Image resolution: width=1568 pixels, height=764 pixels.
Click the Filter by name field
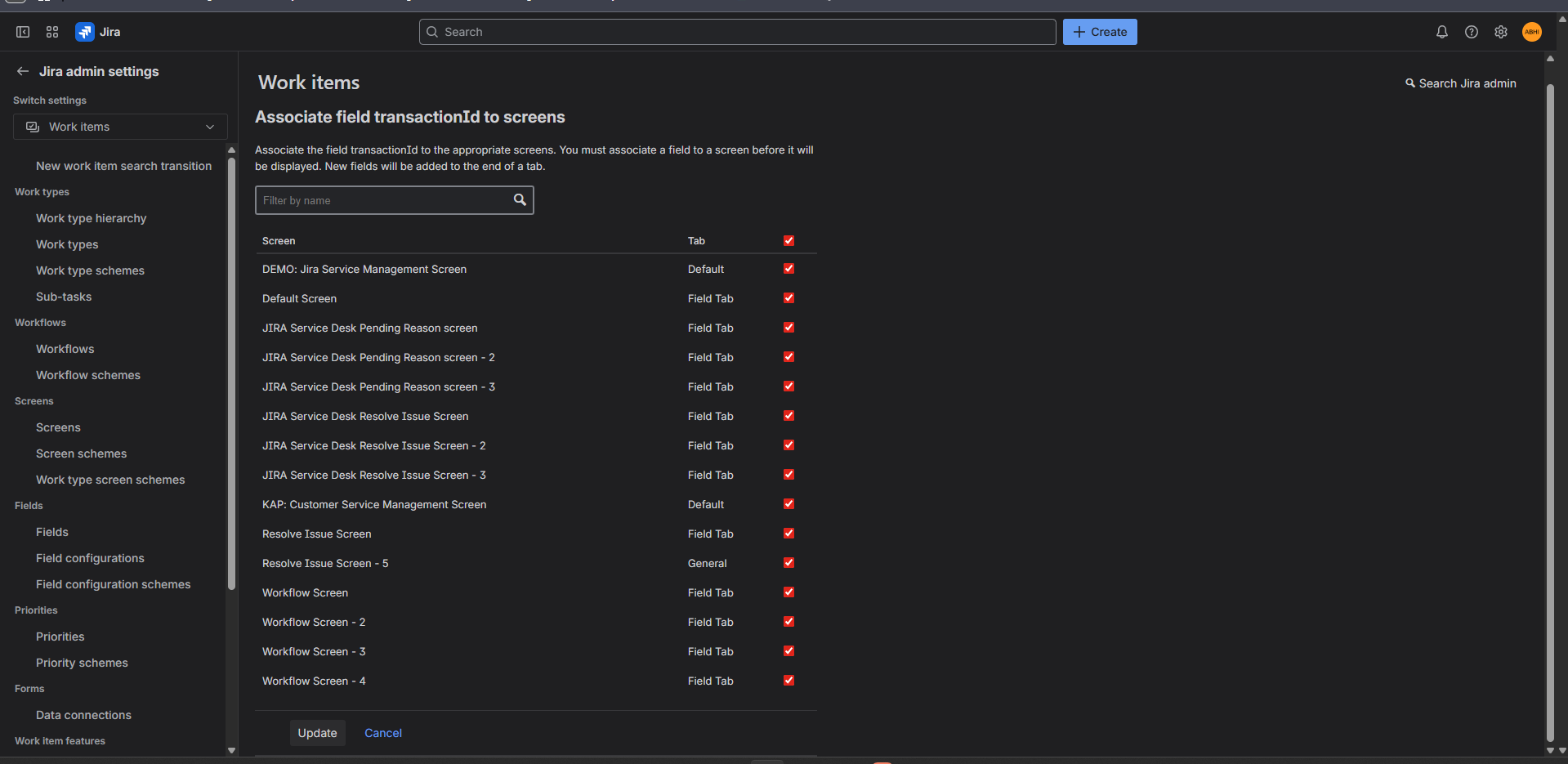click(395, 200)
